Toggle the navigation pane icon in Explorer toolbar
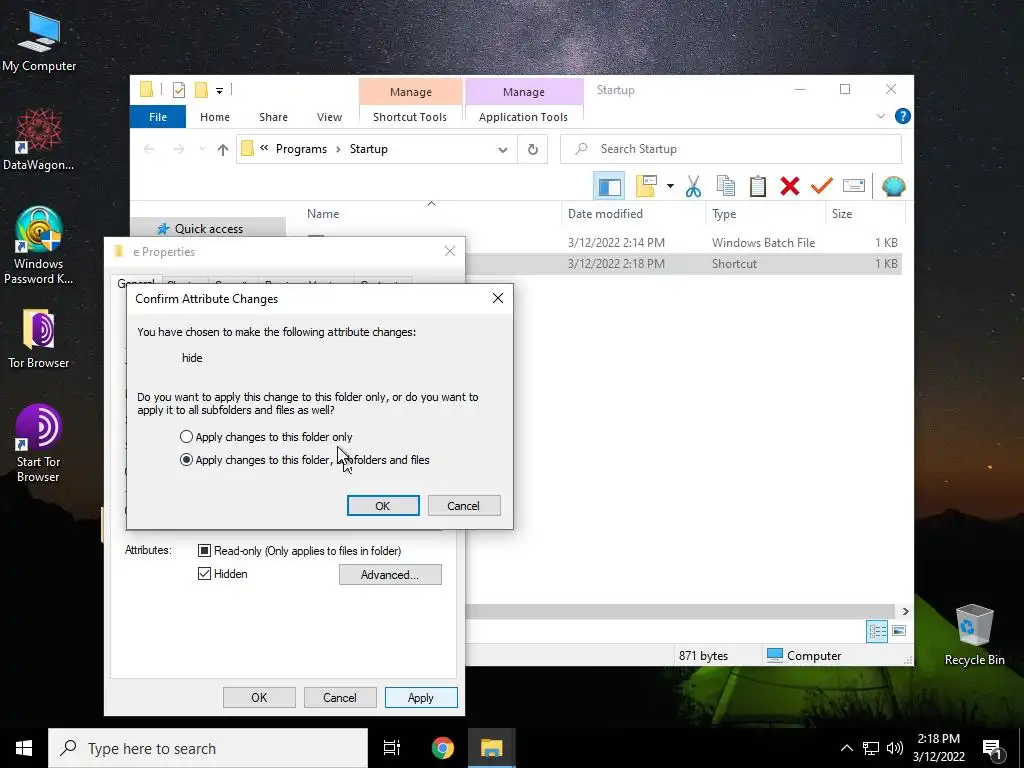 click(x=609, y=187)
